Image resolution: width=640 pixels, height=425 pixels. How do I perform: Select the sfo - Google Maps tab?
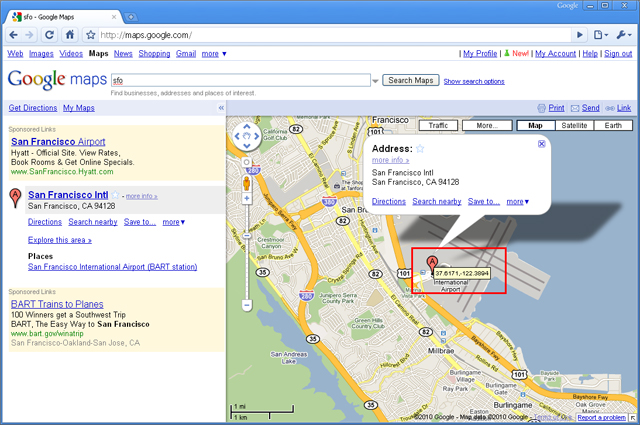[x=63, y=17]
